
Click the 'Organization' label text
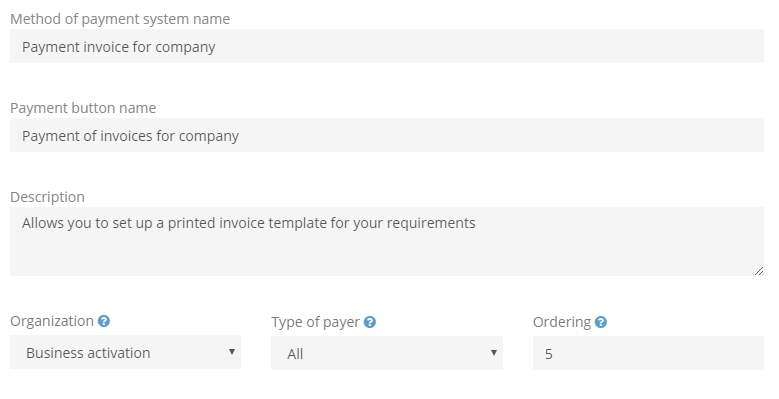point(52,321)
